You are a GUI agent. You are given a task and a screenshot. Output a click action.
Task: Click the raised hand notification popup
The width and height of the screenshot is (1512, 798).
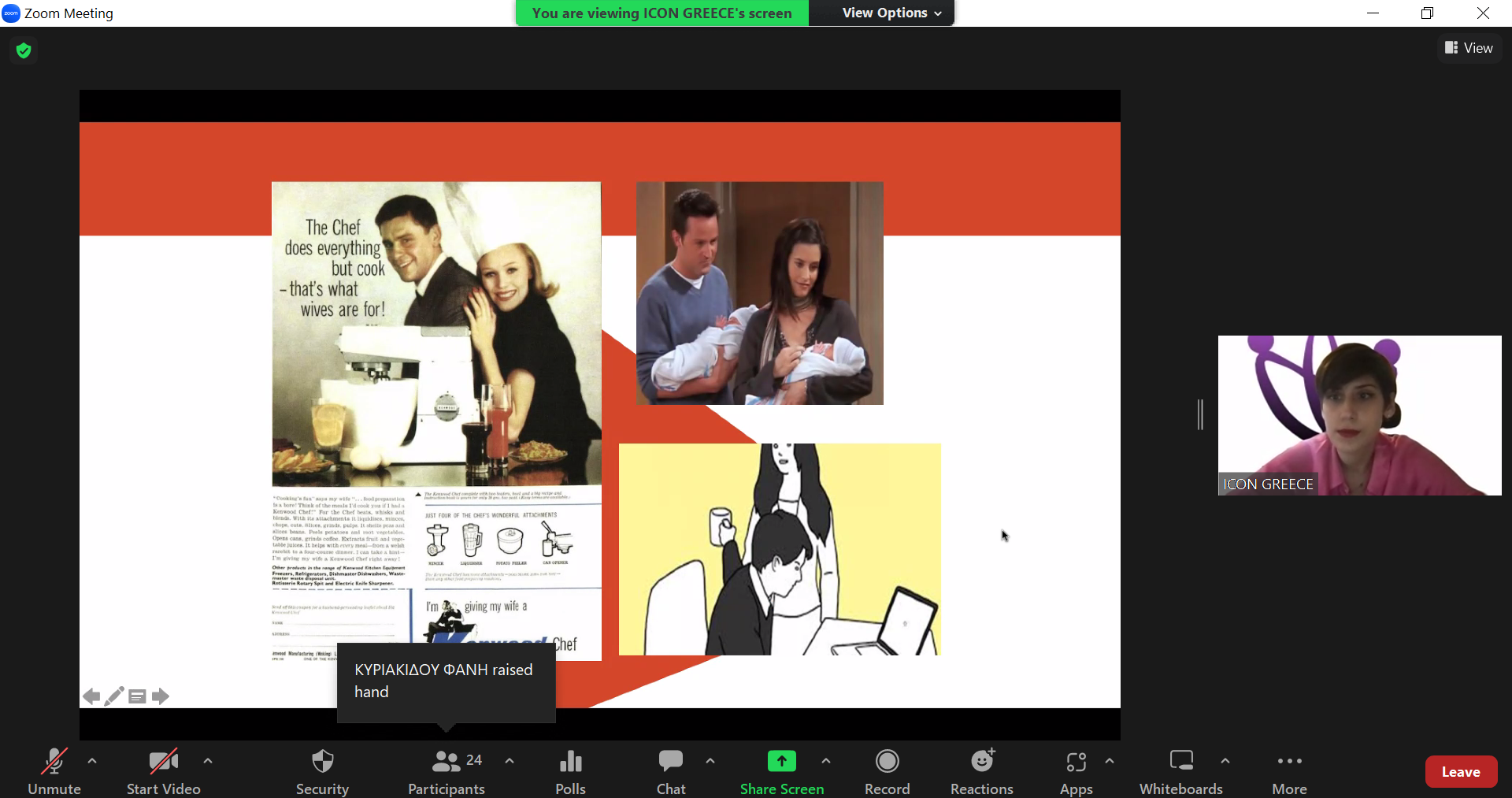click(447, 682)
